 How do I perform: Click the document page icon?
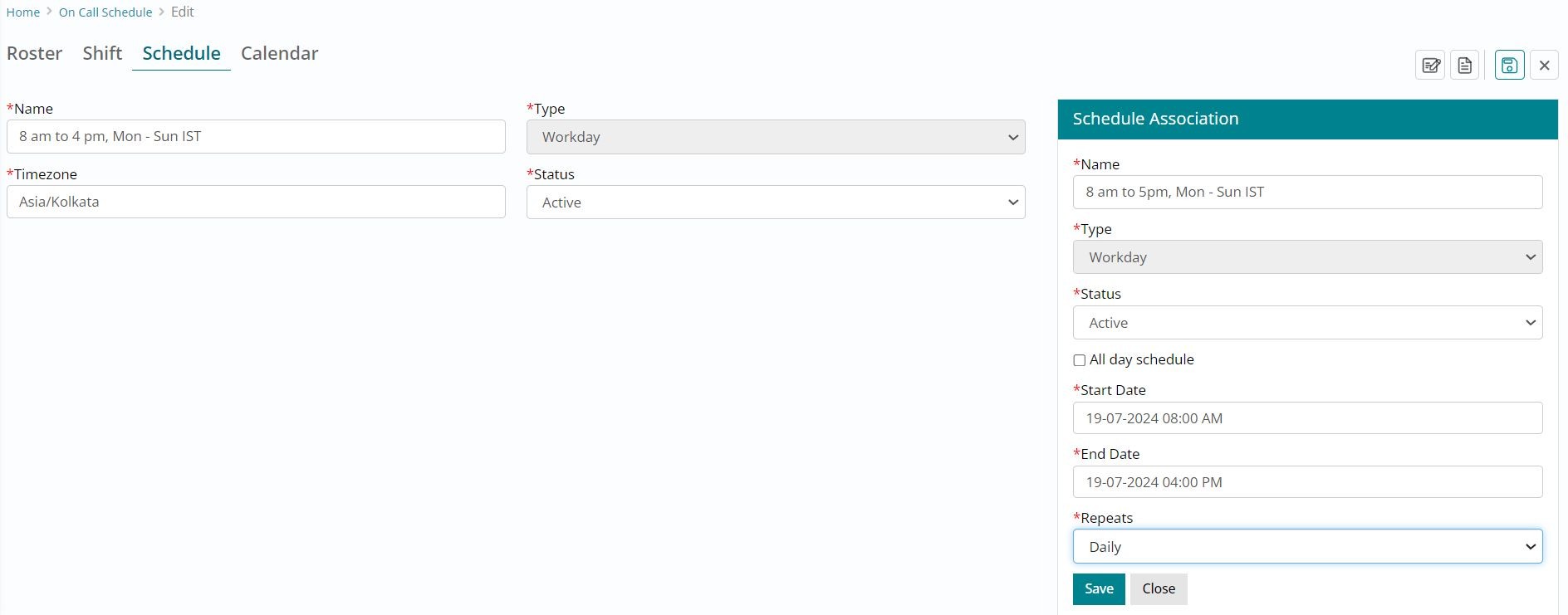1465,66
